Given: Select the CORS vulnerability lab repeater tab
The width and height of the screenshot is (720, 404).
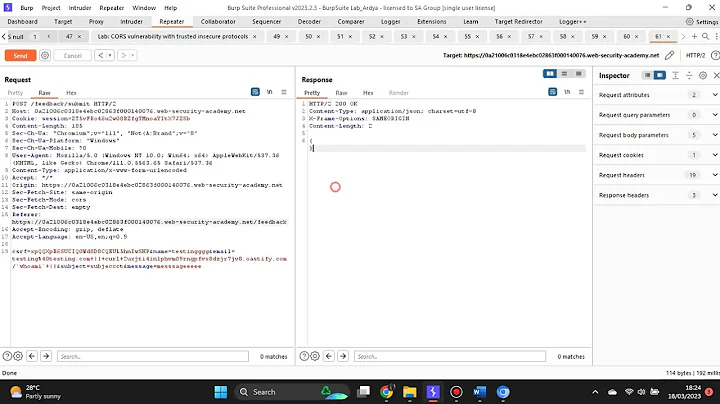Looking at the screenshot, I should (173, 36).
